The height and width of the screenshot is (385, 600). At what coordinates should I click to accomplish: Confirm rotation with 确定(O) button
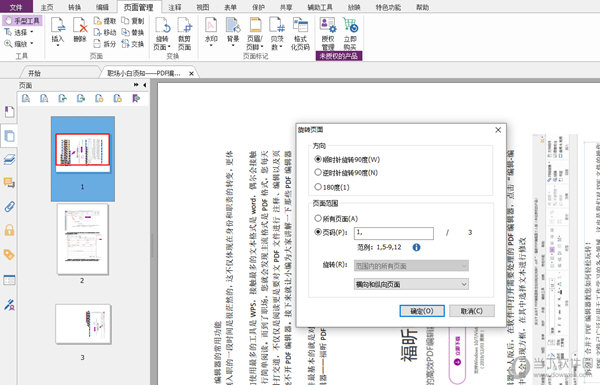coord(422,311)
